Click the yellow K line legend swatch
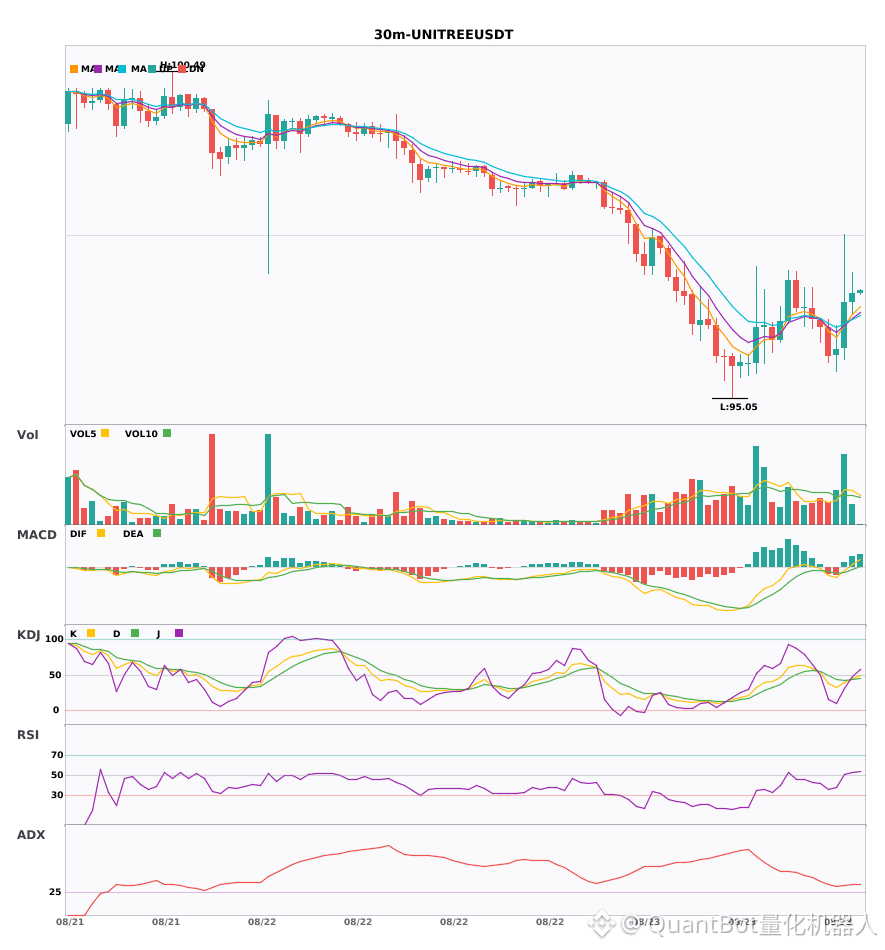This screenshot has height=950, width=885. pos(91,633)
